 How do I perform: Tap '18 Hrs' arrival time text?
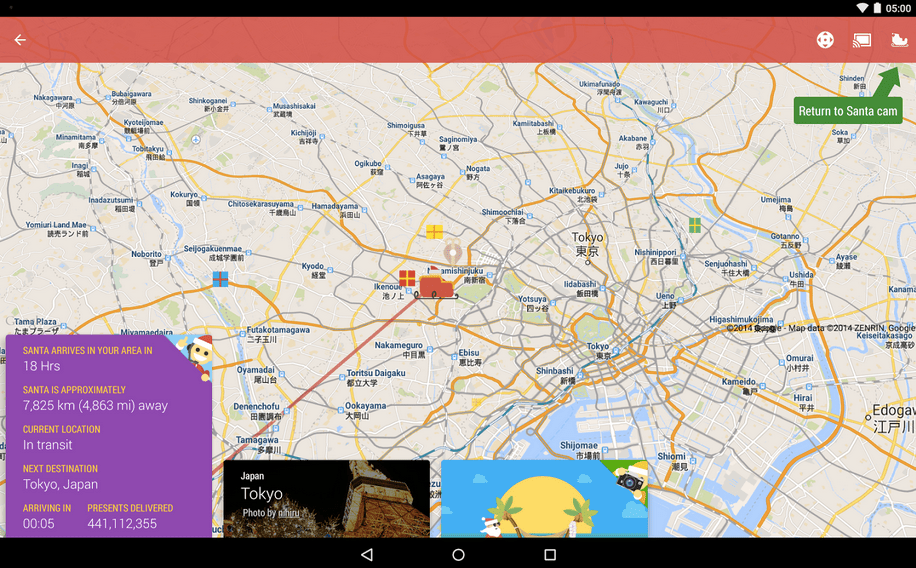coord(41,366)
